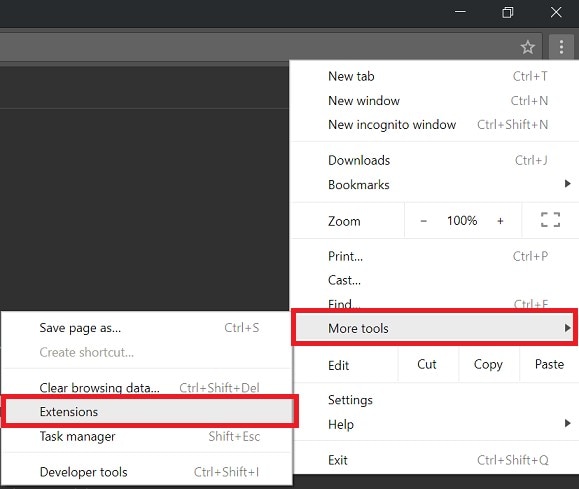Screen dimensions: 579x489
Task: Open the three-dot Chrome menu
Action: 561,47
